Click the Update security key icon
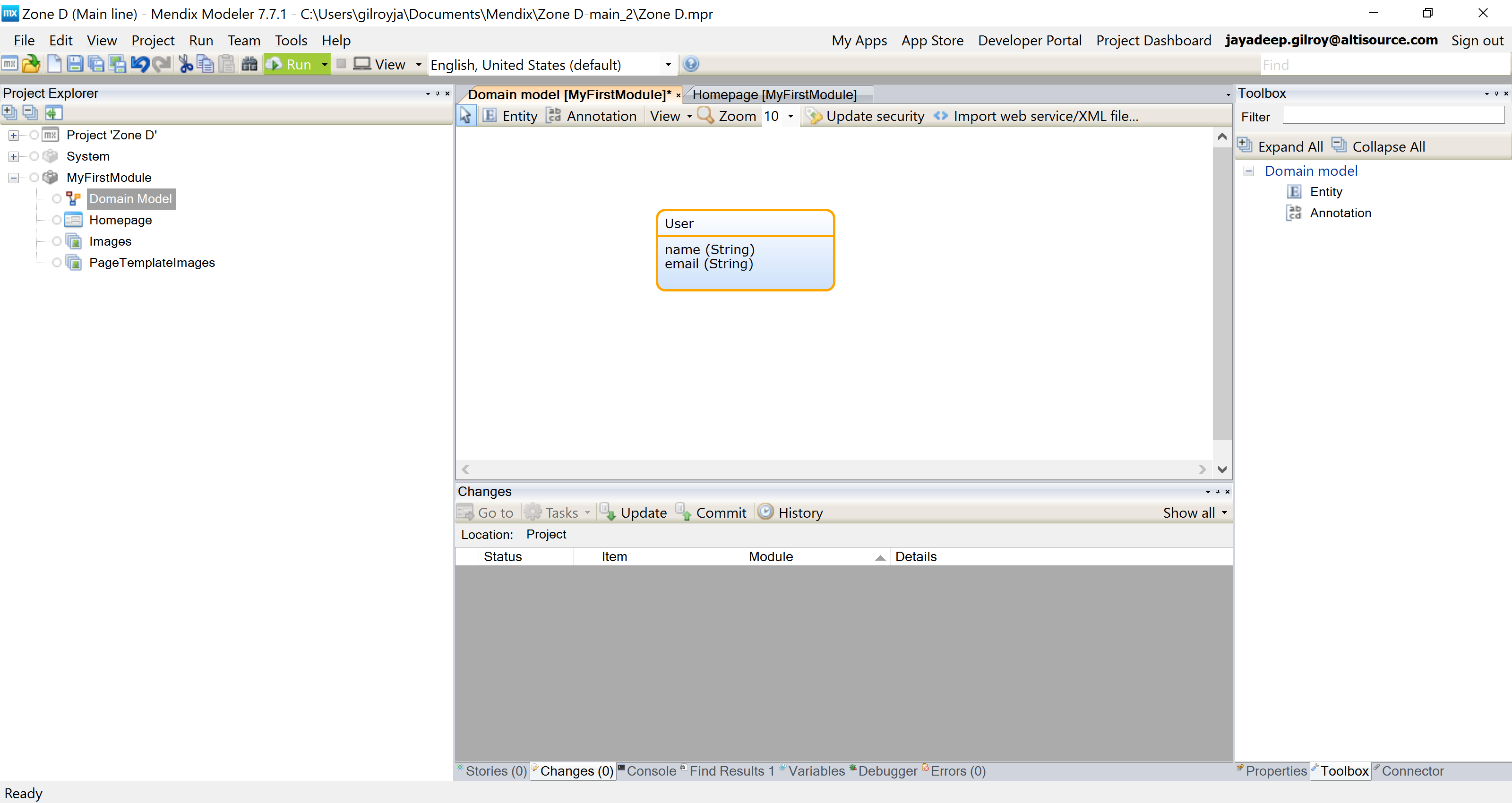This screenshot has width=1512, height=803. 814,116
